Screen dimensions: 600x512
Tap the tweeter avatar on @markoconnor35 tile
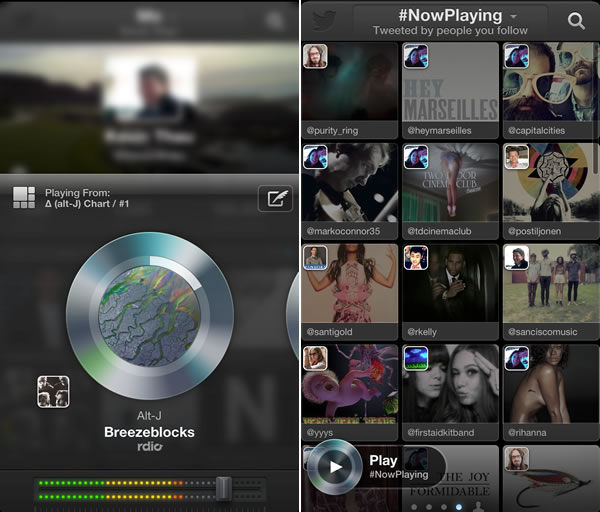point(315,157)
